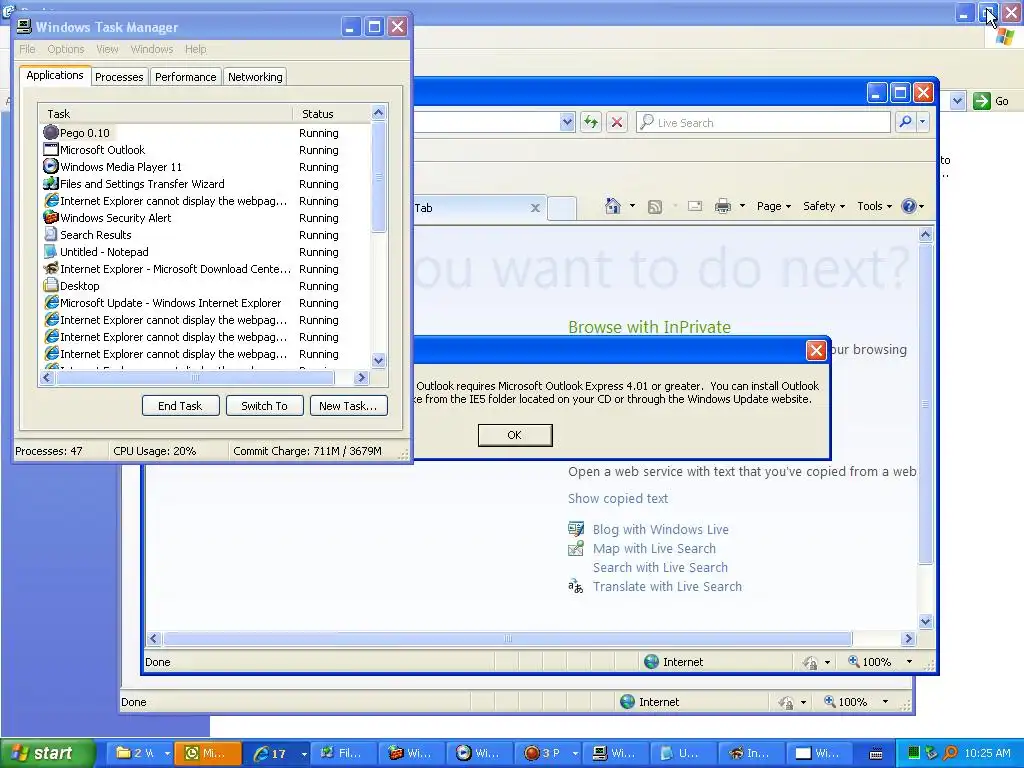
Task: Open the empty new tab button in IE
Action: [562, 208]
